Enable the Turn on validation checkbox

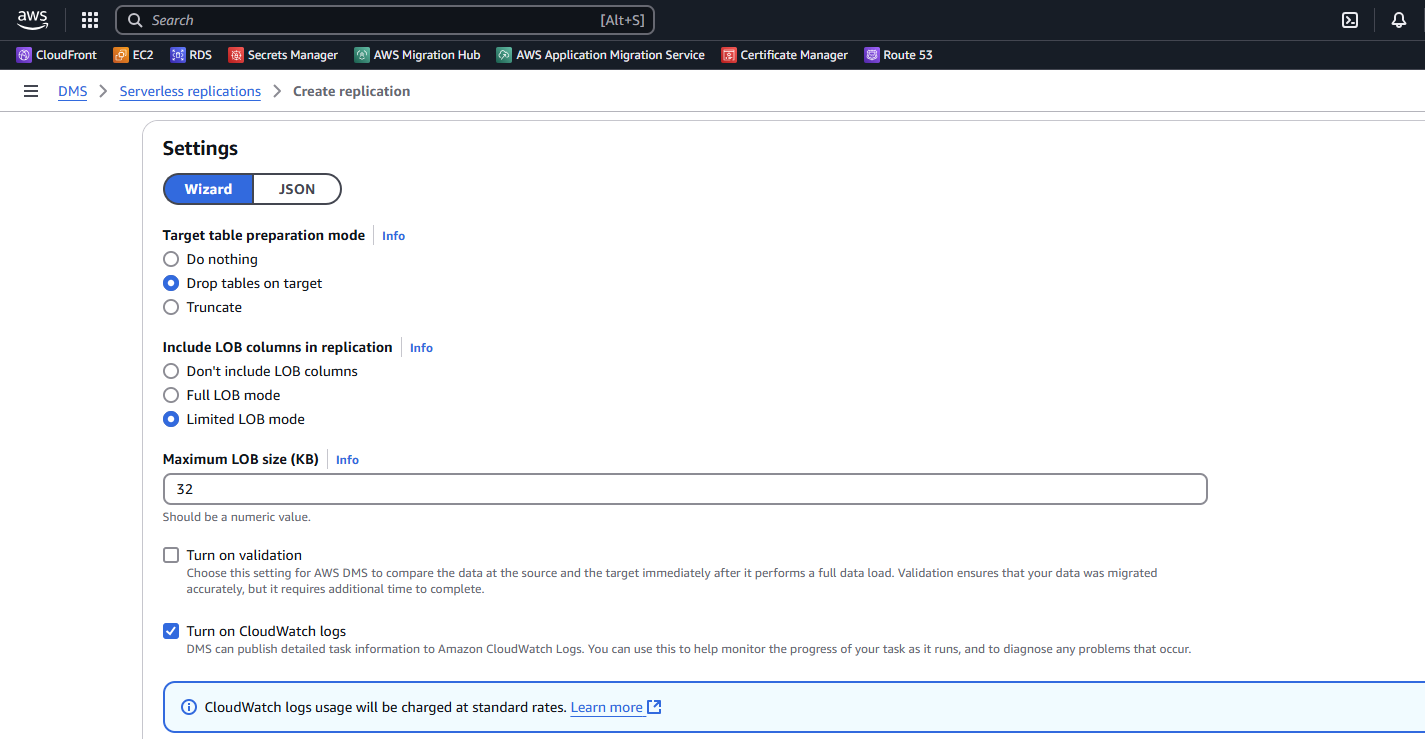171,555
